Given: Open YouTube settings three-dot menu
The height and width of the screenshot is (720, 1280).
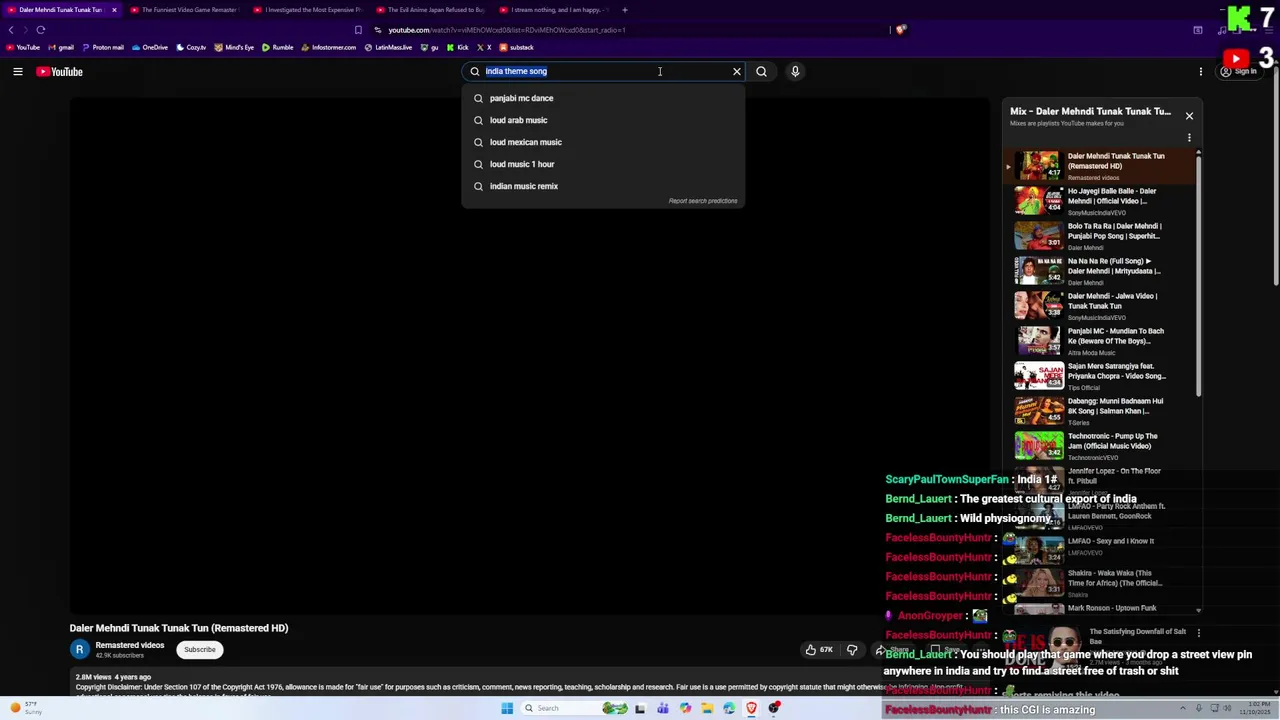Looking at the screenshot, I should pos(1201,71).
